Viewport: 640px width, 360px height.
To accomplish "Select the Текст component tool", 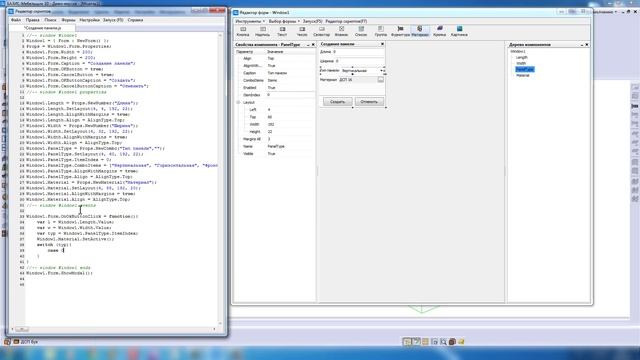I will pos(282,31).
